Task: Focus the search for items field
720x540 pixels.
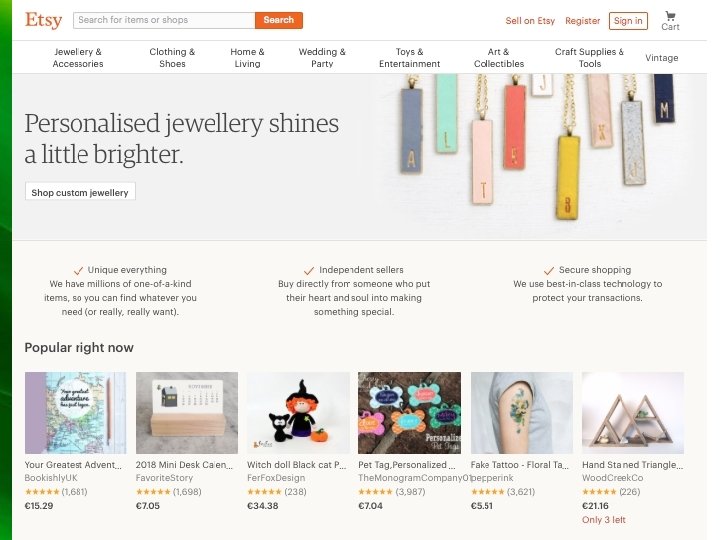Action: pyautogui.click(x=164, y=20)
